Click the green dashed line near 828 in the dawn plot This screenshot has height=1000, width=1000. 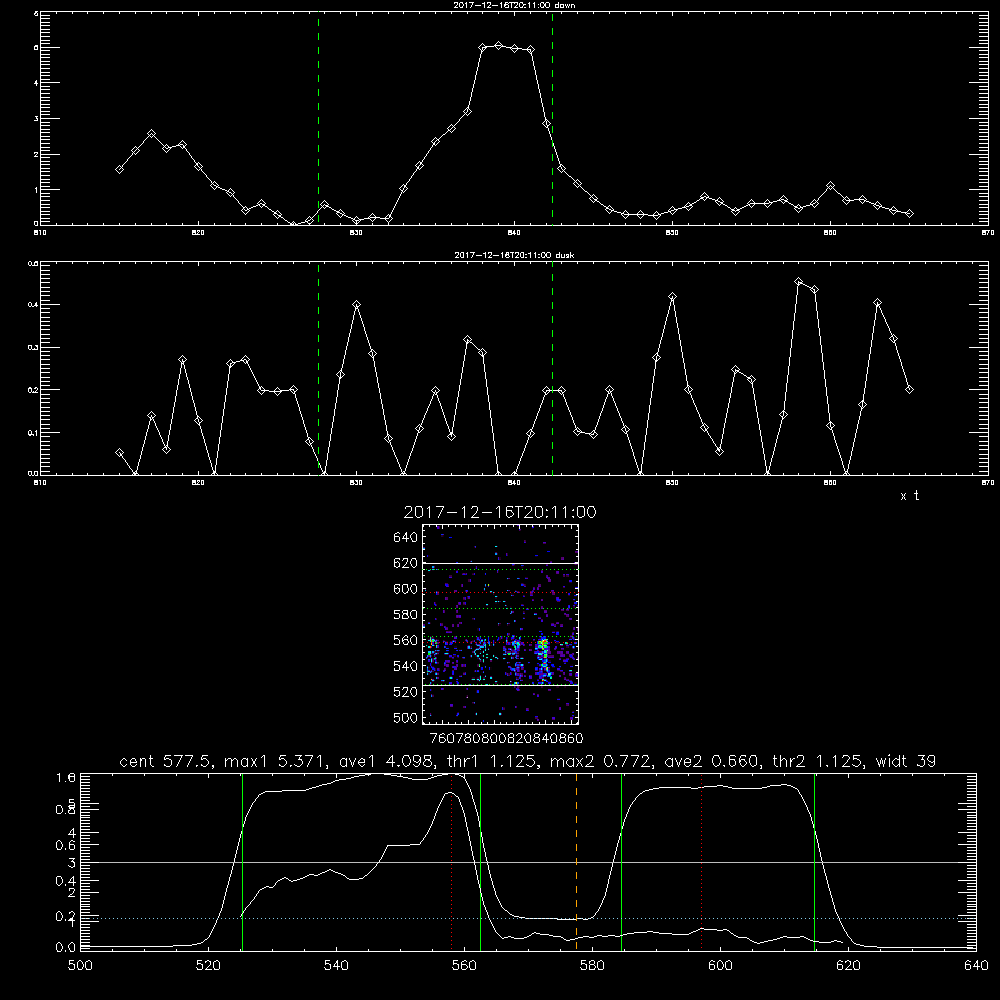coord(318,118)
